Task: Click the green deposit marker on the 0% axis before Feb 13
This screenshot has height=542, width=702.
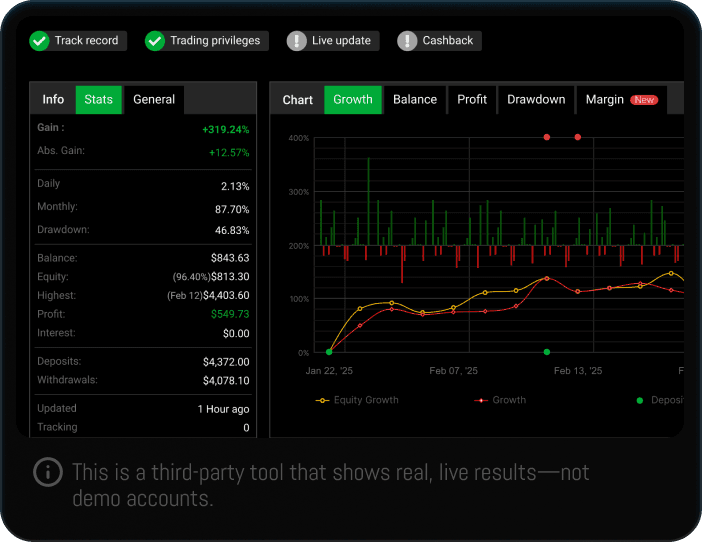Action: pyautogui.click(x=547, y=352)
